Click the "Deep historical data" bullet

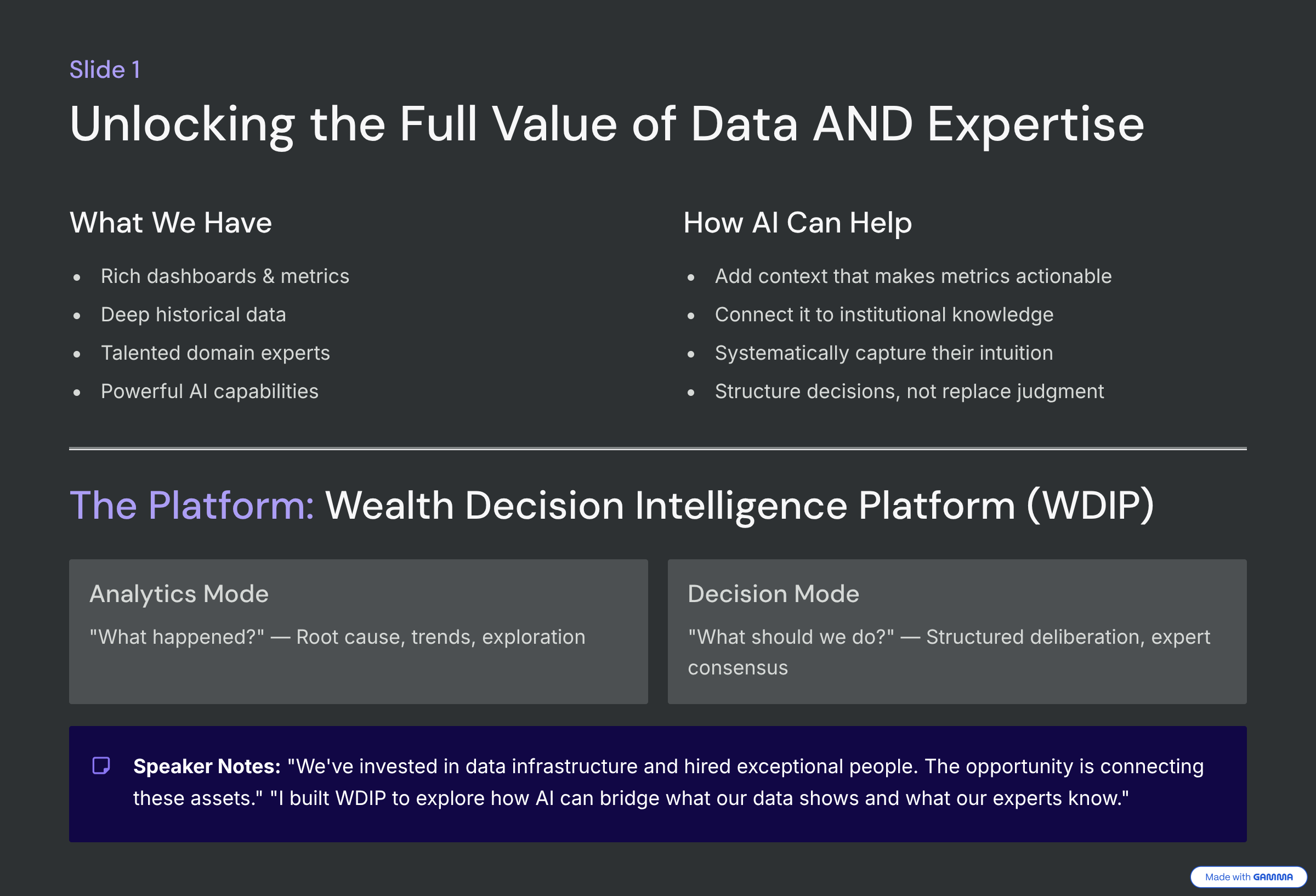[x=193, y=315]
